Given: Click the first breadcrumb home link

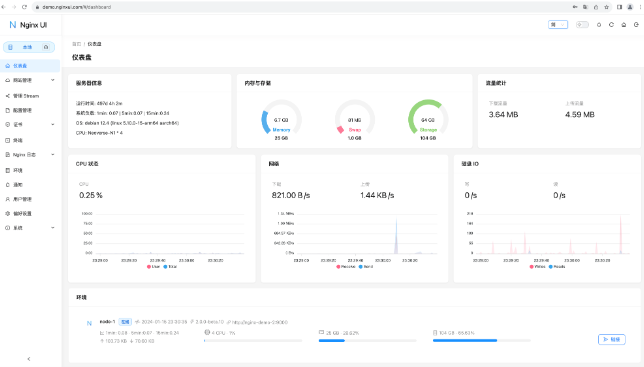Looking at the screenshot, I should [76, 44].
